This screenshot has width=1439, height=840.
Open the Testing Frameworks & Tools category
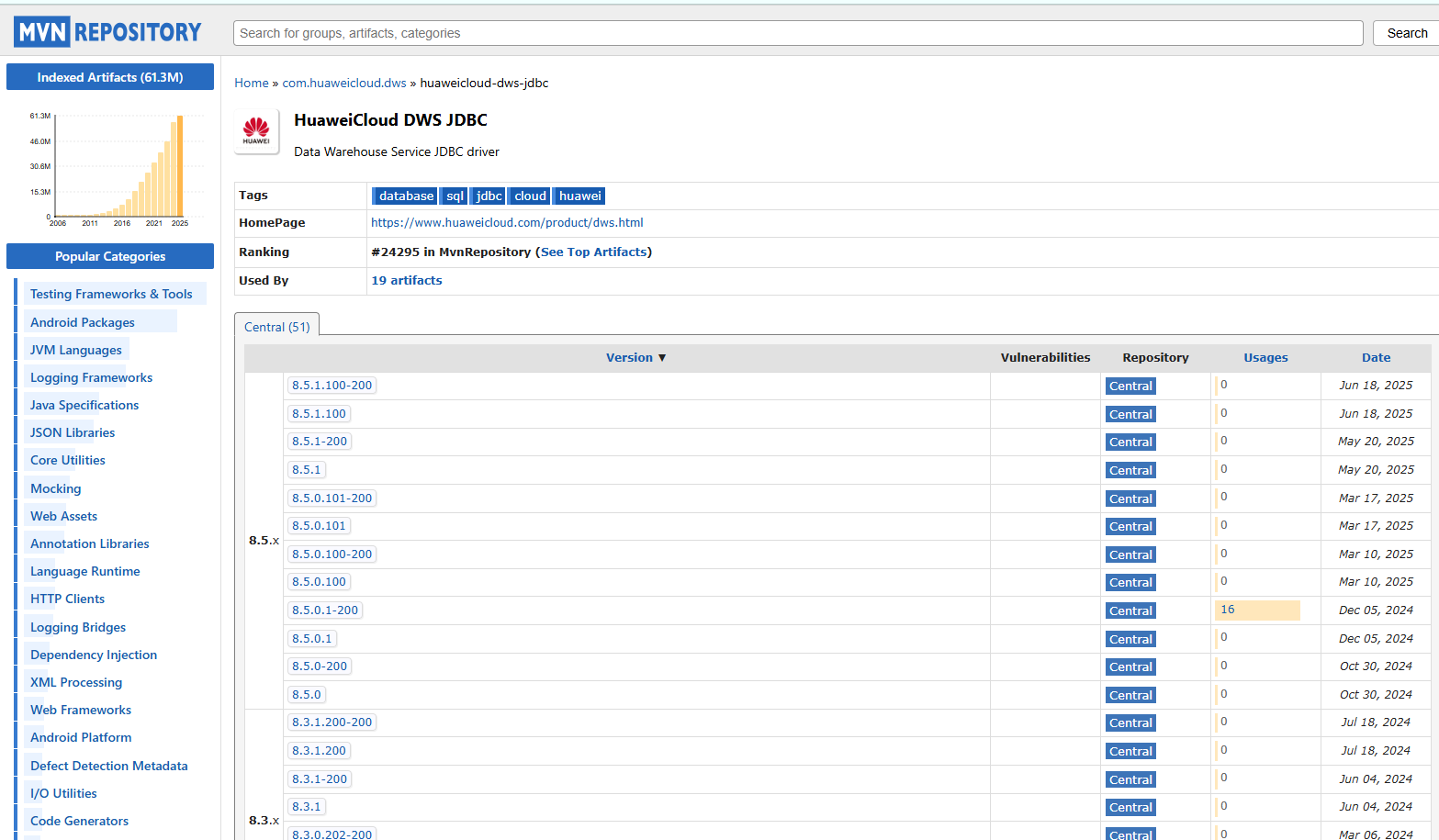tap(111, 294)
